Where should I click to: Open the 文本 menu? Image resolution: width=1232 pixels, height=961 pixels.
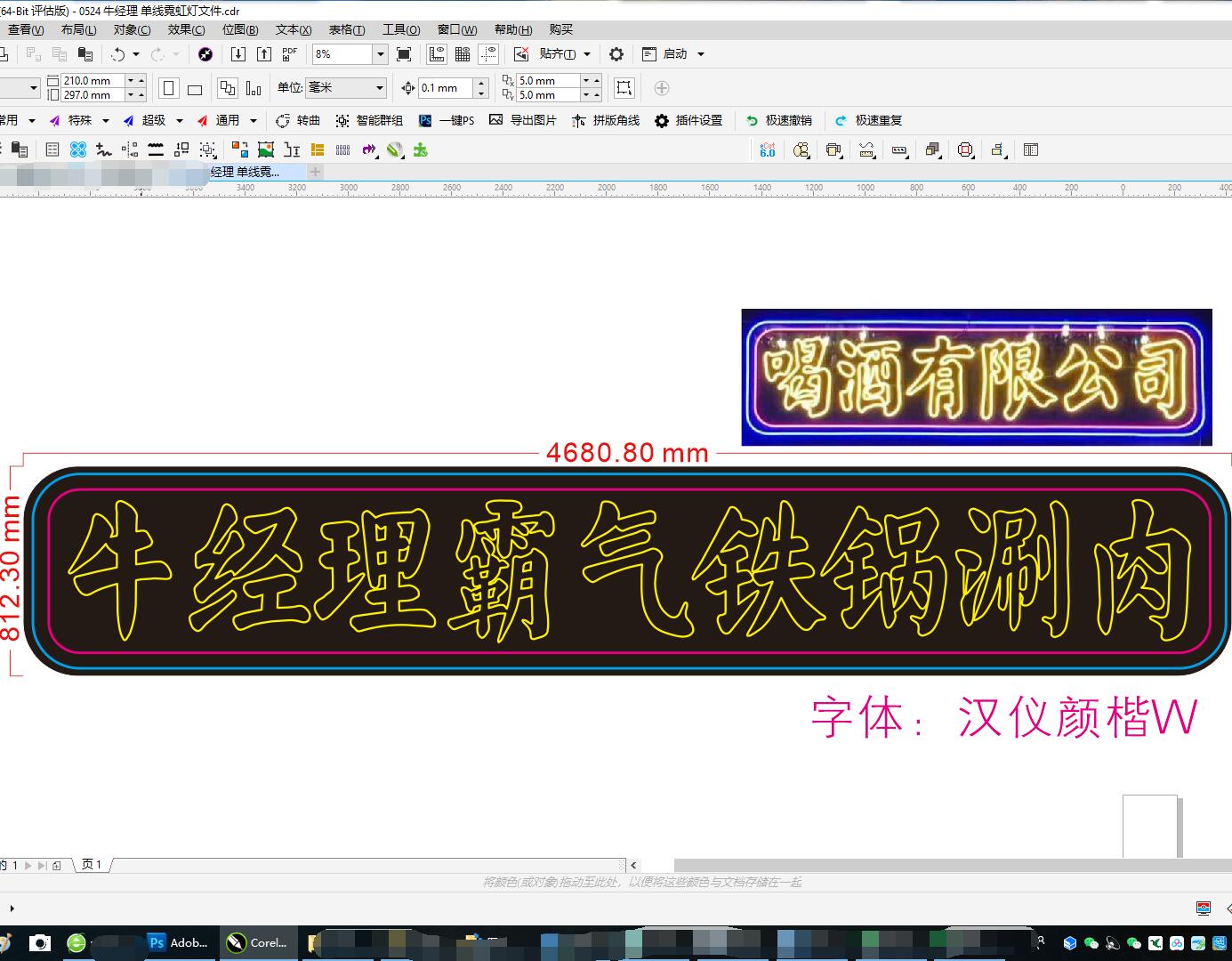[294, 29]
